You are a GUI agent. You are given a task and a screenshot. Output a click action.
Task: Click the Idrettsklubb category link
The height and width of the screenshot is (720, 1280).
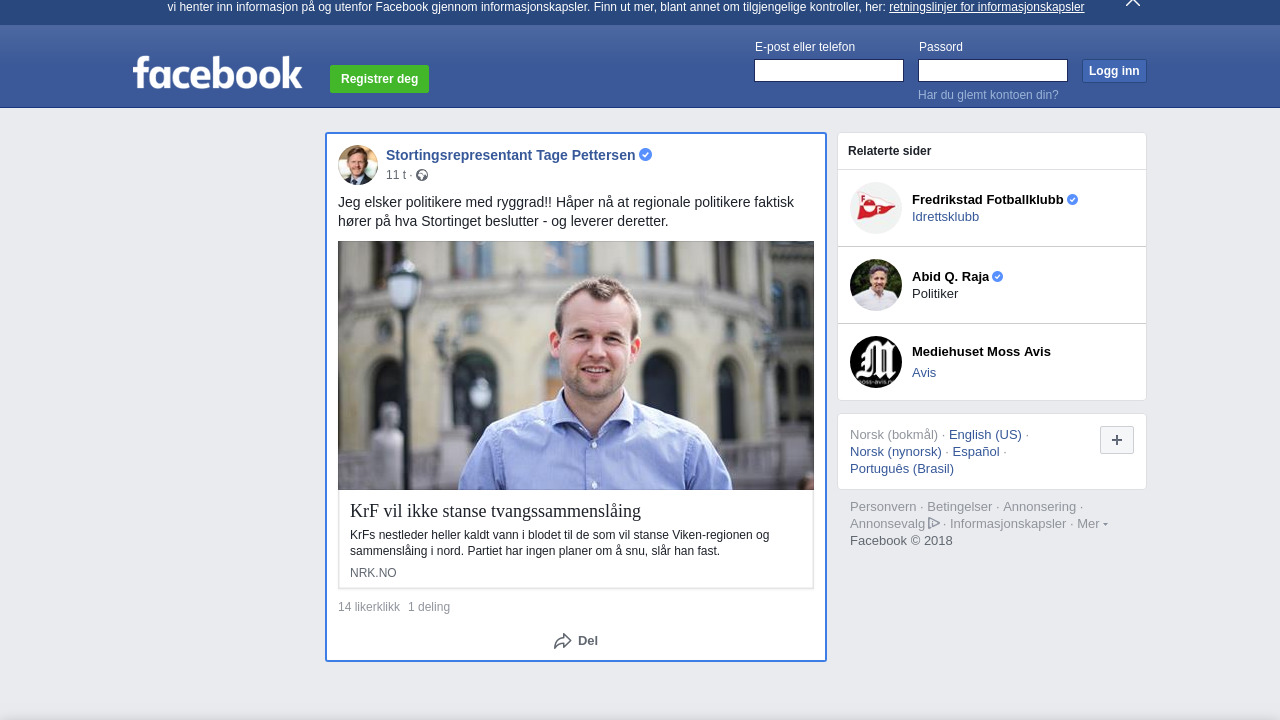tap(945, 217)
